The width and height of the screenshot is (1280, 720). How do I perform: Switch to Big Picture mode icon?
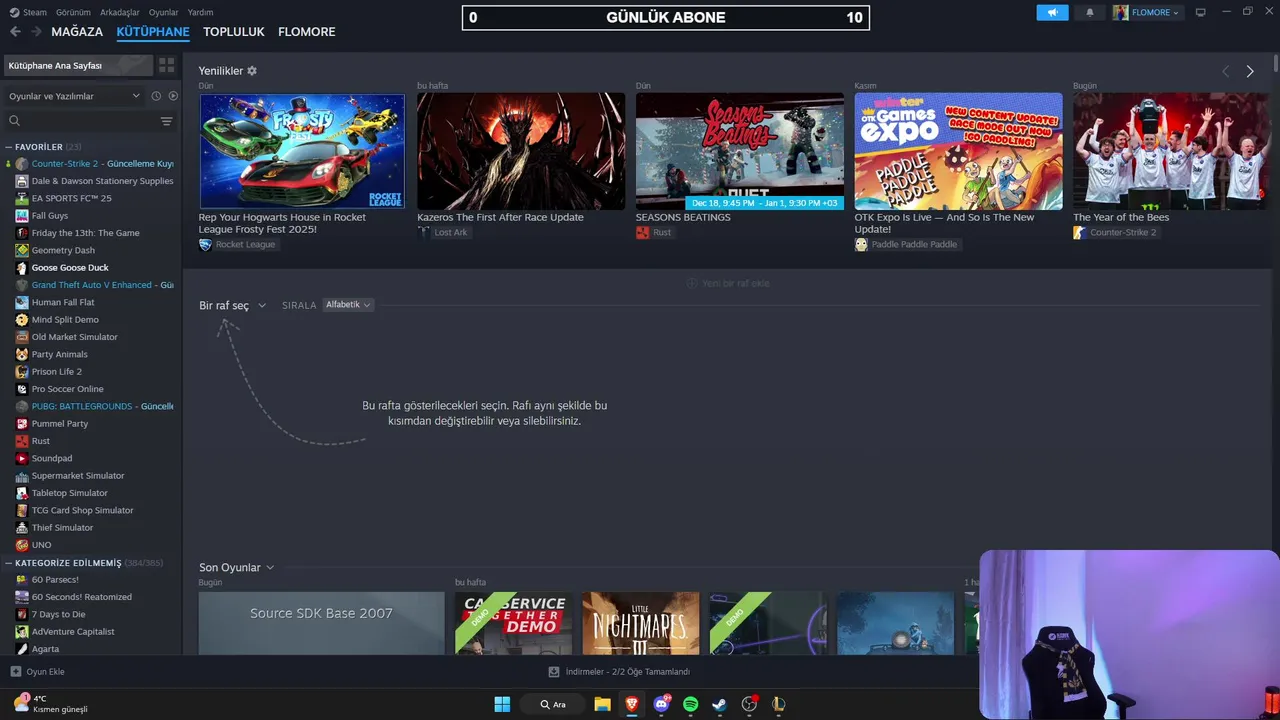click(1200, 12)
